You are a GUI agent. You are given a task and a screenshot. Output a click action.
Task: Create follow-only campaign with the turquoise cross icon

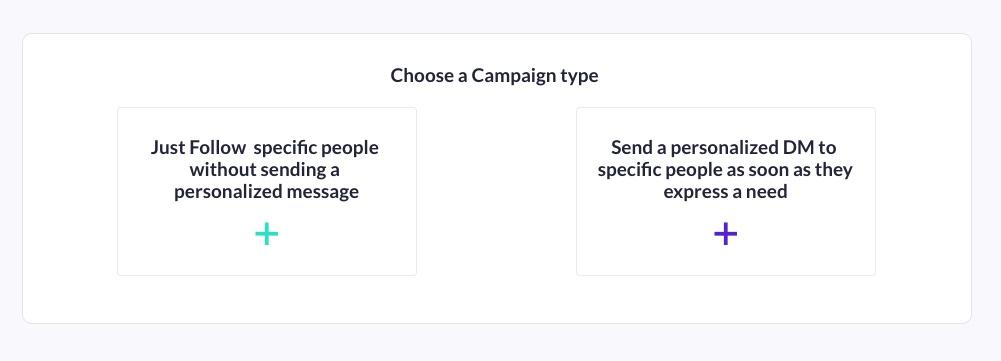[x=266, y=234]
